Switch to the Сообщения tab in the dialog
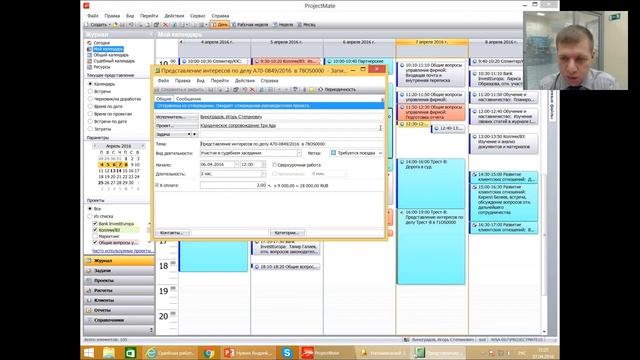This screenshot has width=640, height=360. [188, 99]
